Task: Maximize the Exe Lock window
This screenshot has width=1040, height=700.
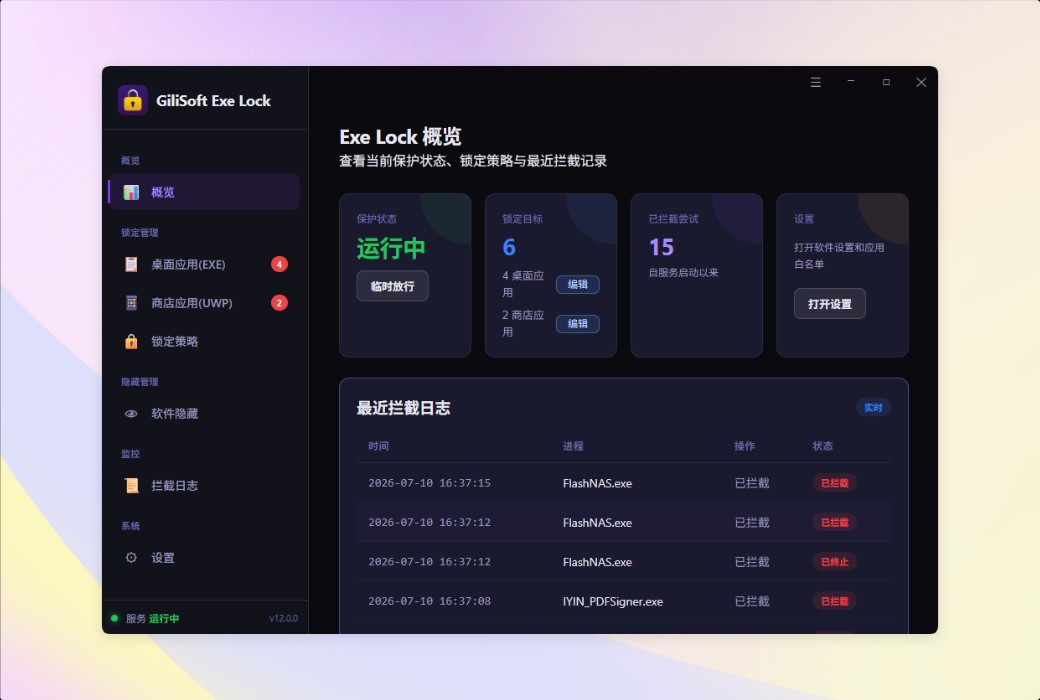Action: pos(886,82)
